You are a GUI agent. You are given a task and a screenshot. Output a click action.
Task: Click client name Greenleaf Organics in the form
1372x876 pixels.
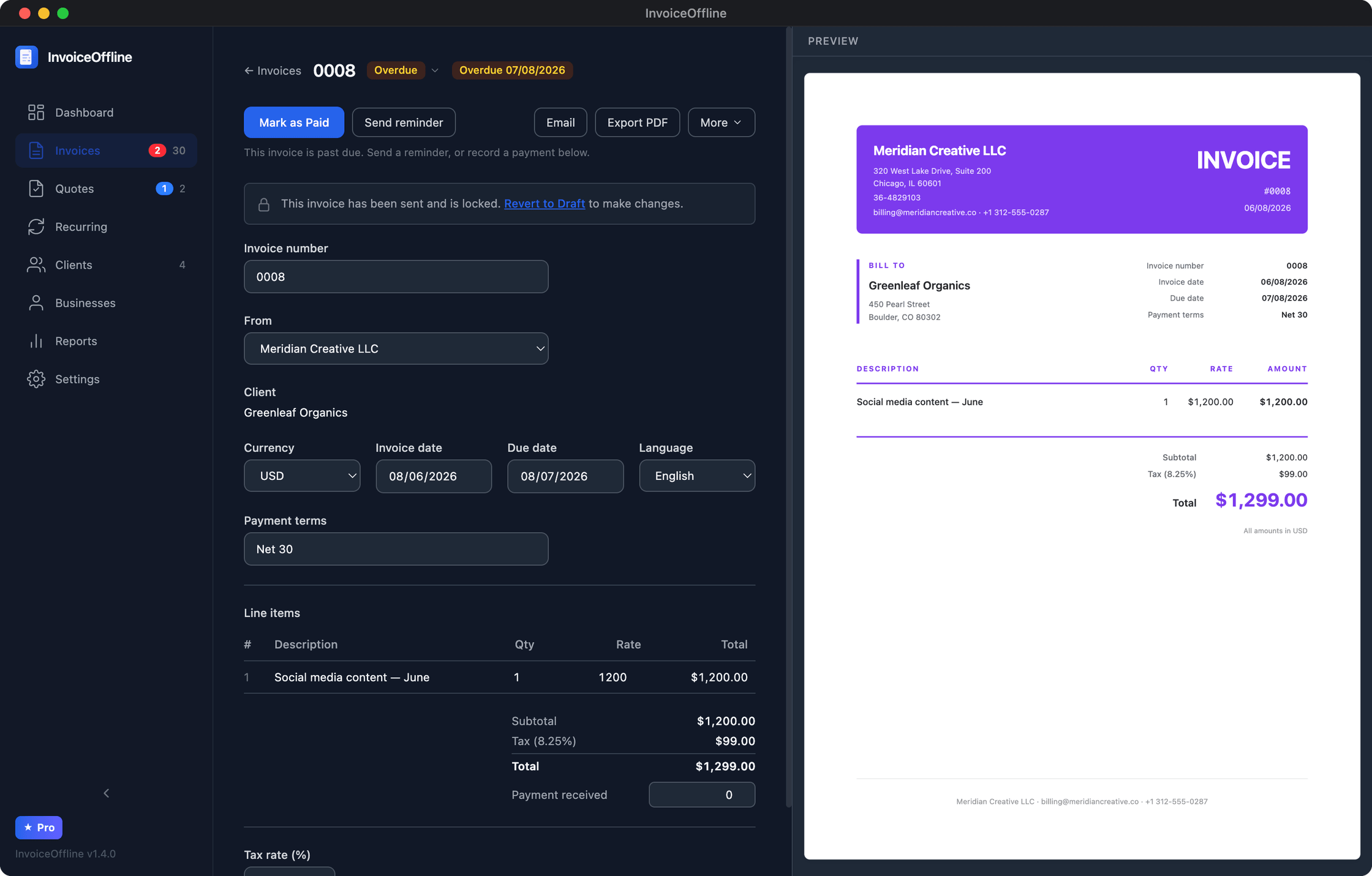pyautogui.click(x=295, y=413)
